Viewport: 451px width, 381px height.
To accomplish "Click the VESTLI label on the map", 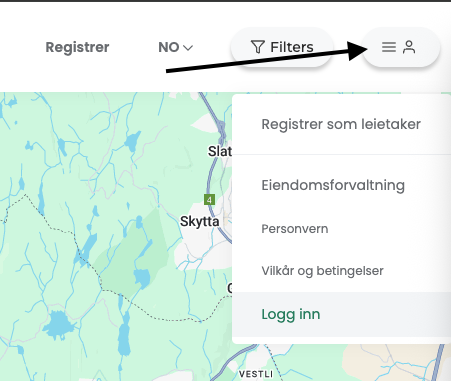I will [x=256, y=374].
